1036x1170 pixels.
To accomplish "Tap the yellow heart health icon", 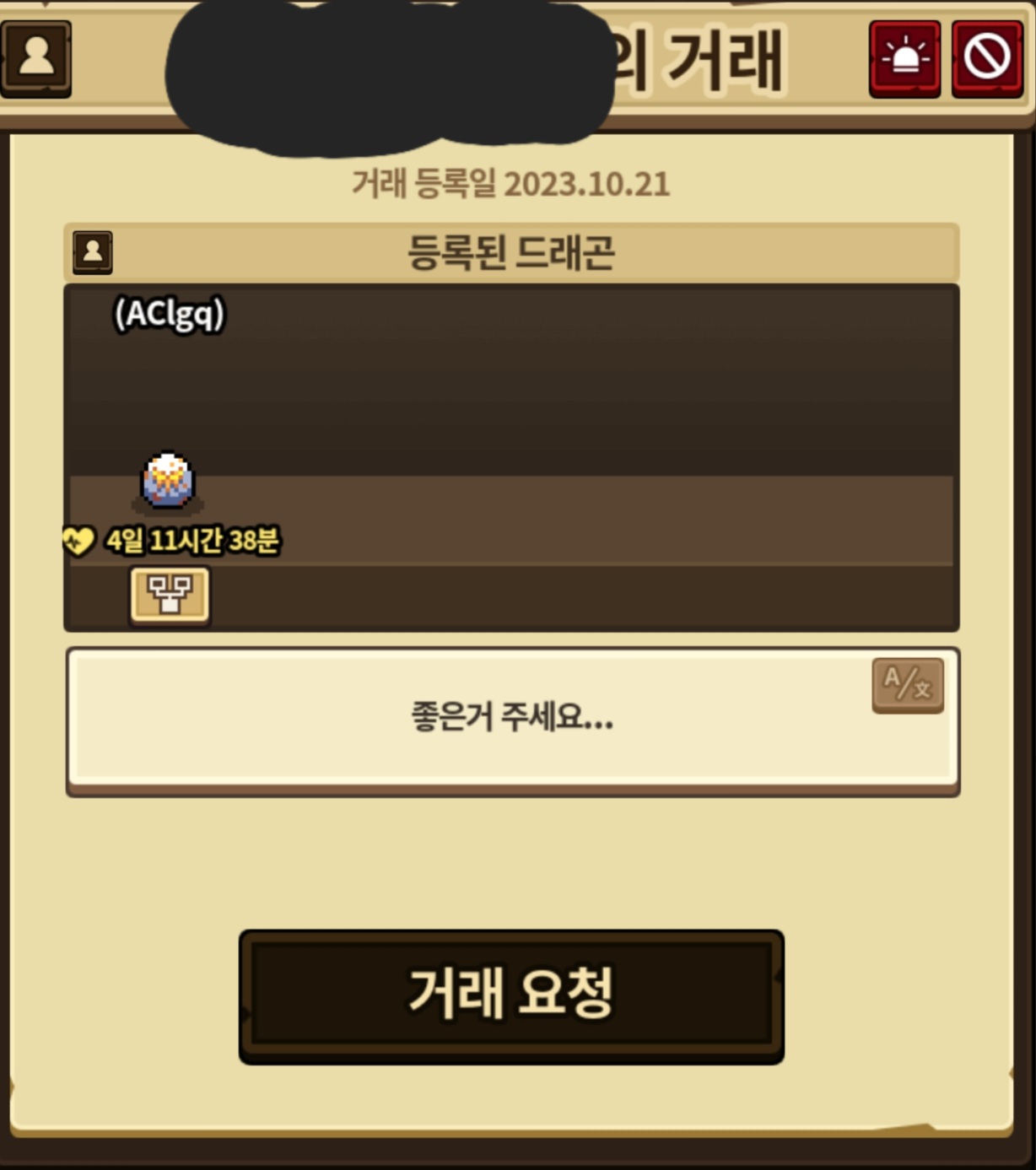I will 79,540.
